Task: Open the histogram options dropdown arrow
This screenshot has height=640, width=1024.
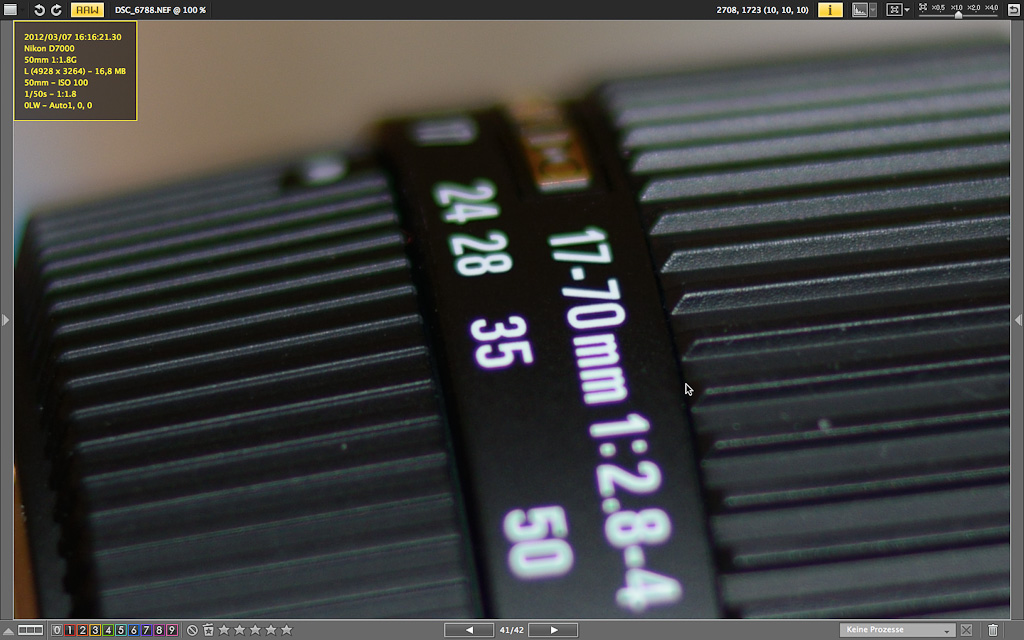Action: (873, 10)
